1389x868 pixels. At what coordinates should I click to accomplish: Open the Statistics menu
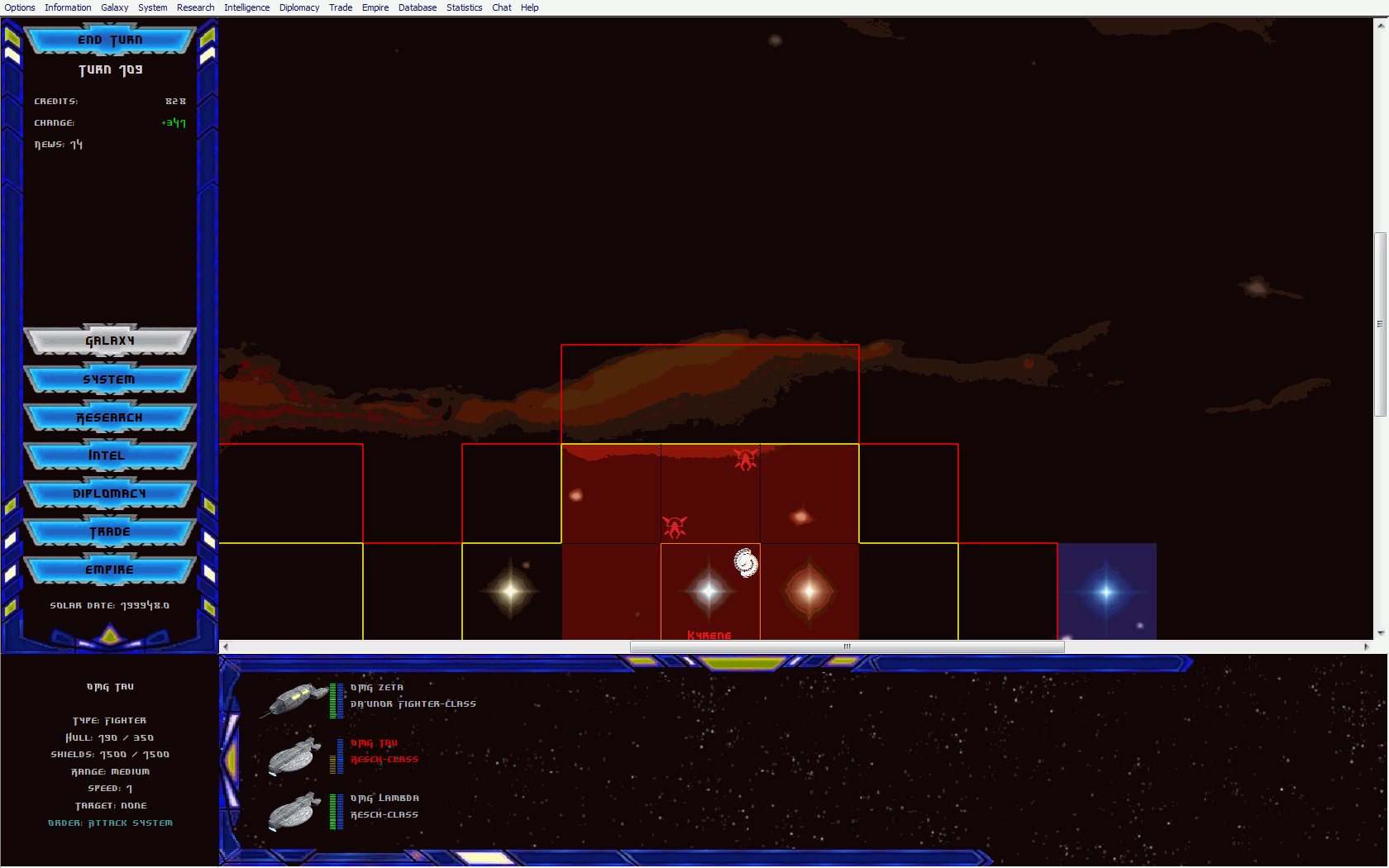pyautogui.click(x=464, y=7)
